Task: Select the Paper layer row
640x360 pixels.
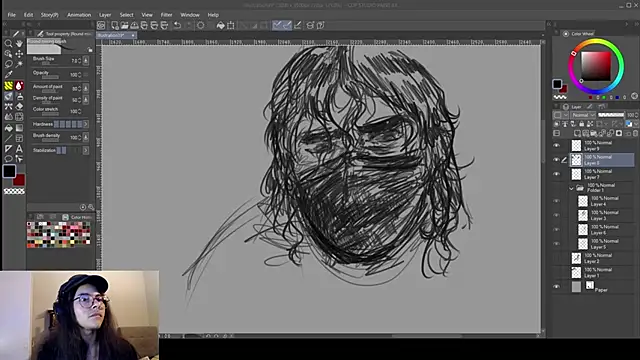Action: pos(602,287)
